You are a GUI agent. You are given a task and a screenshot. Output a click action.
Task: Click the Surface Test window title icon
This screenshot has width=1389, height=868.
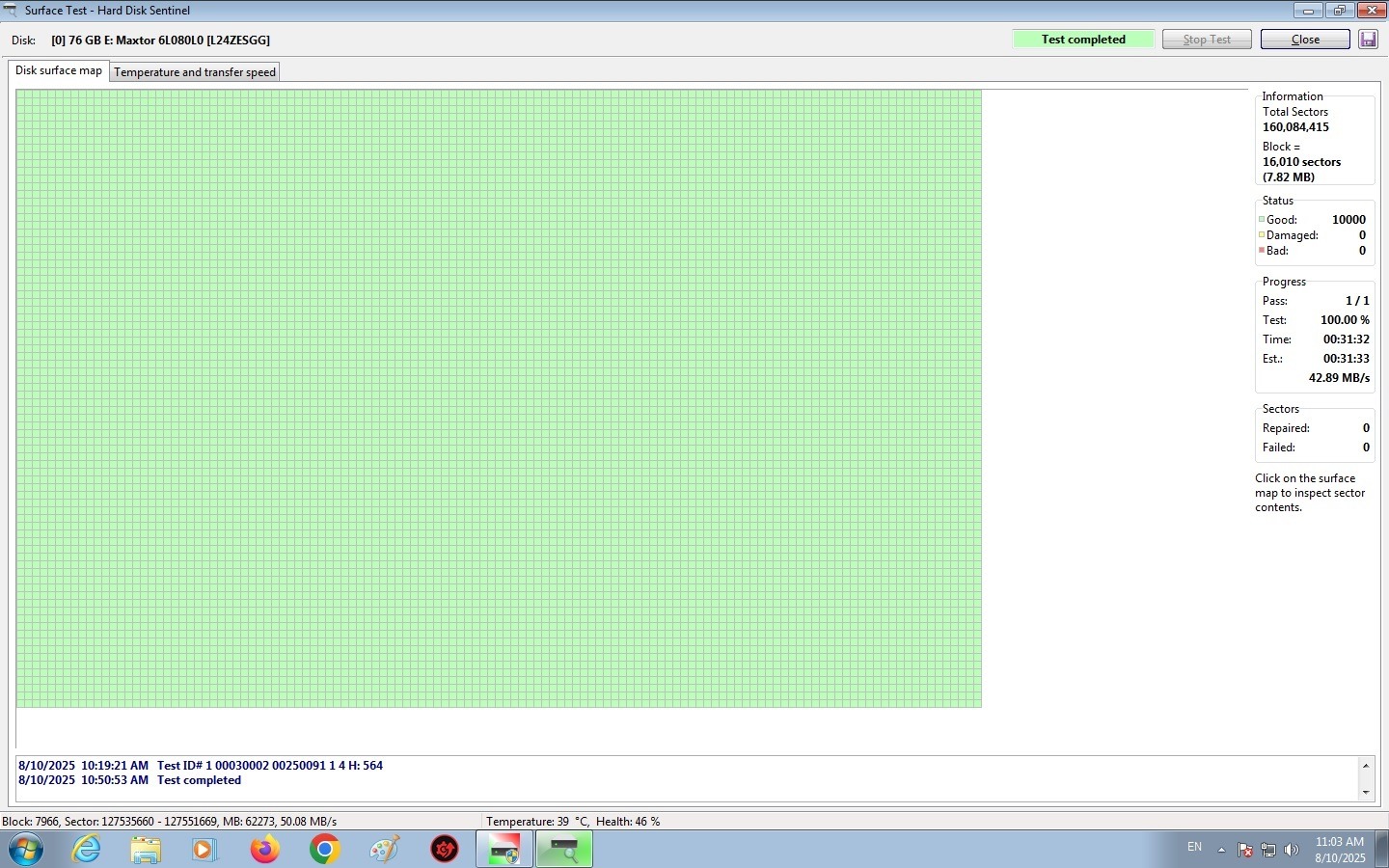(11, 11)
